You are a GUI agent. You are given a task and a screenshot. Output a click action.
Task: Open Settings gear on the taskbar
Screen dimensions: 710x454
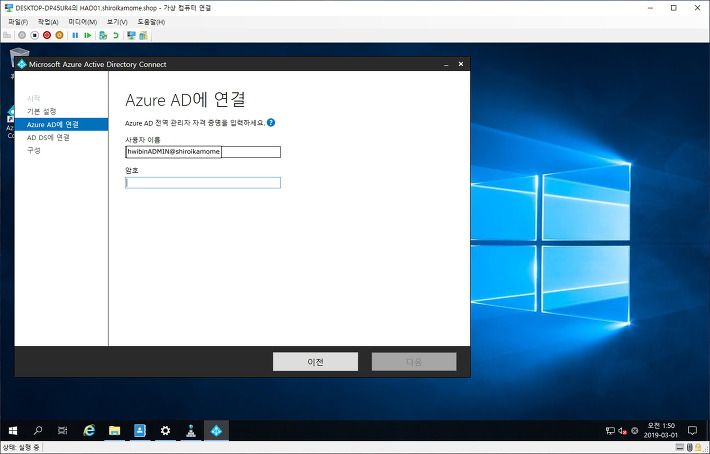click(x=165, y=430)
